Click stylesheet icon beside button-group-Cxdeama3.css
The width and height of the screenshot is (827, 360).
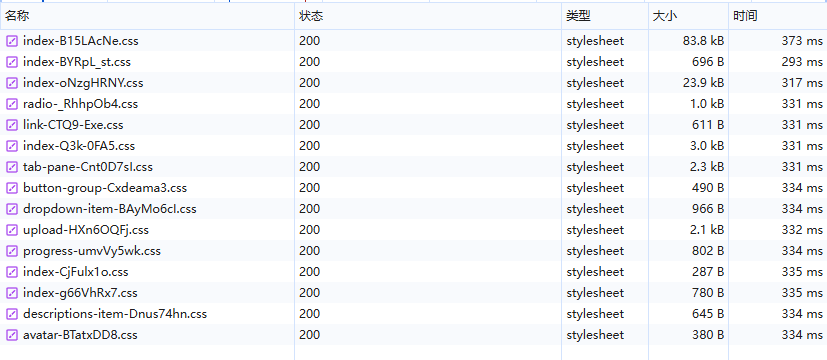click(x=12, y=188)
